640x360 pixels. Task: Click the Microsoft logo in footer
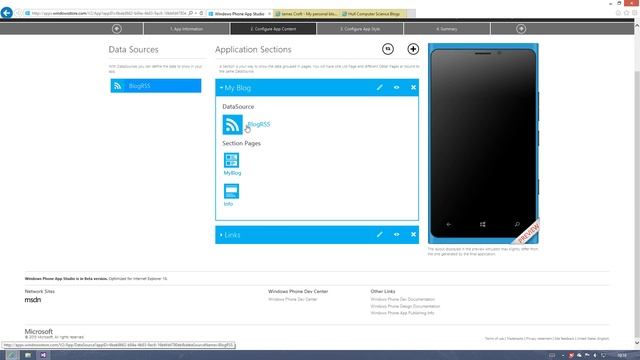pyautogui.click(x=39, y=331)
